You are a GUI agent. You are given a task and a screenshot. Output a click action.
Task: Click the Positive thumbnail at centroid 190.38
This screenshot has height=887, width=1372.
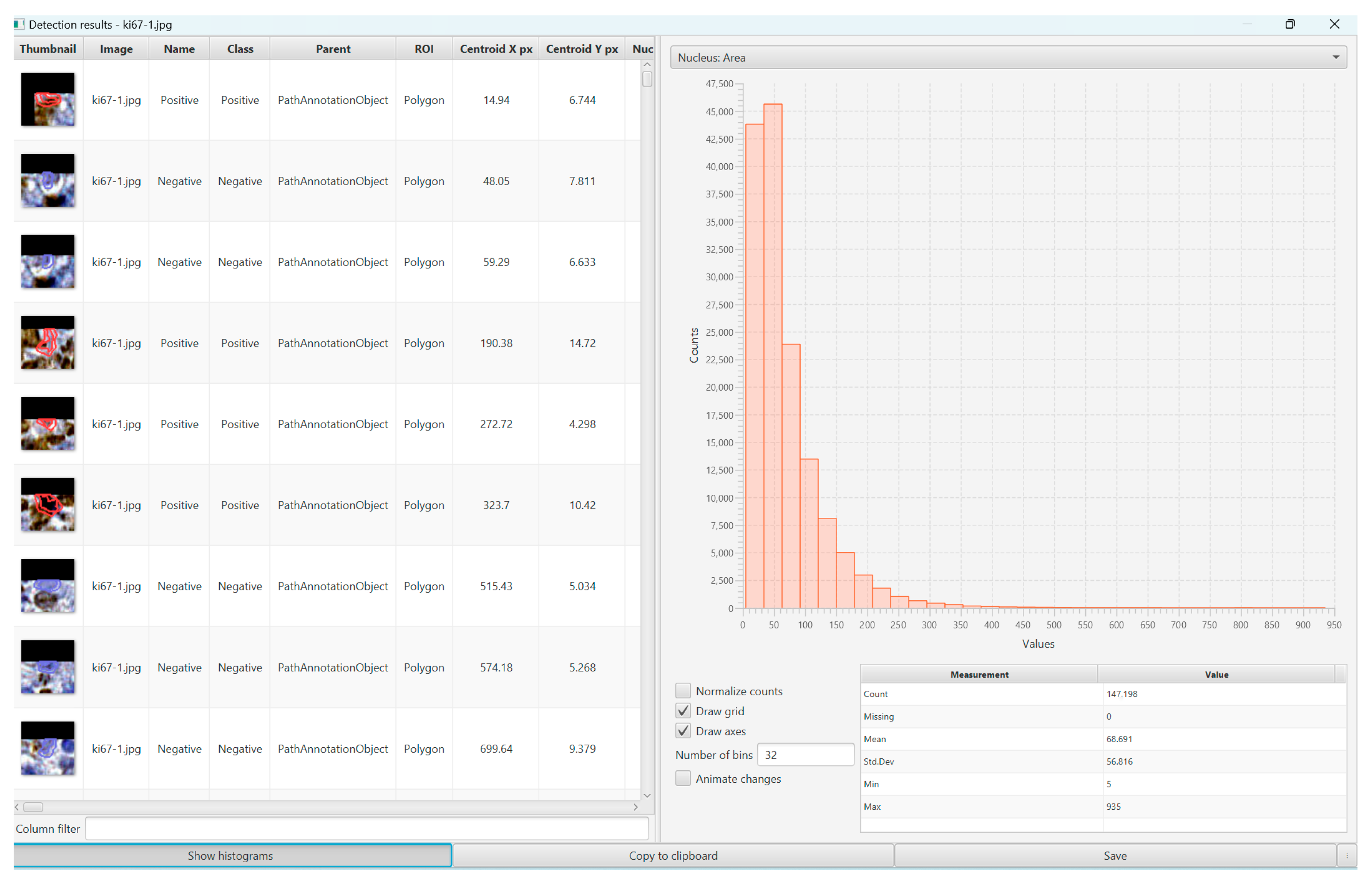(x=48, y=343)
